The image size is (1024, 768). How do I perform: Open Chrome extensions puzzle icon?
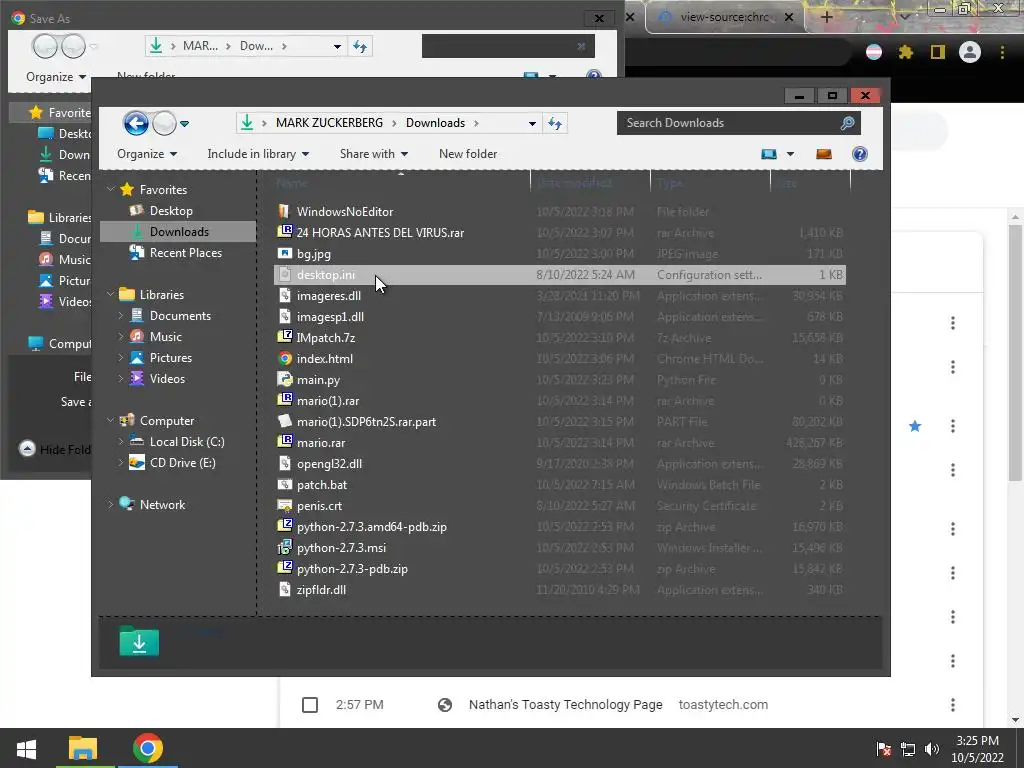click(x=905, y=52)
